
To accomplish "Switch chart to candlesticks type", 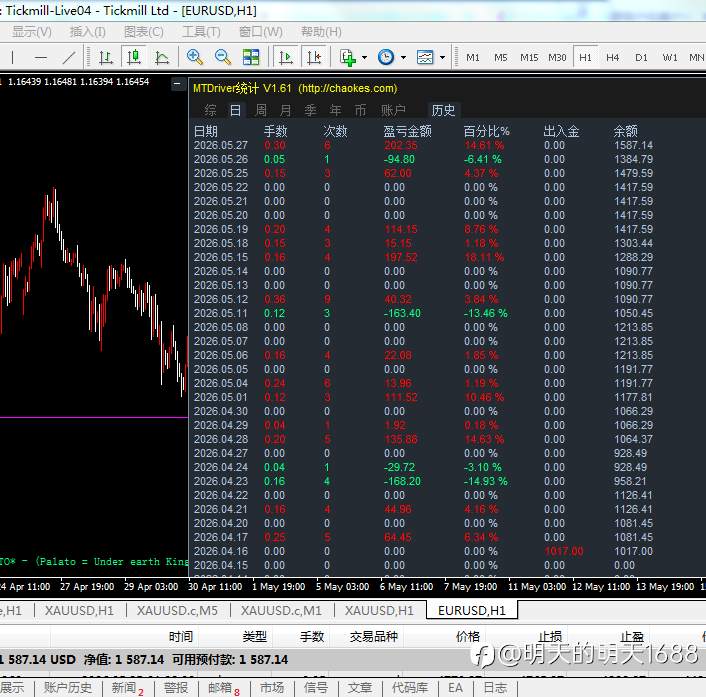I will pyautogui.click(x=134, y=57).
